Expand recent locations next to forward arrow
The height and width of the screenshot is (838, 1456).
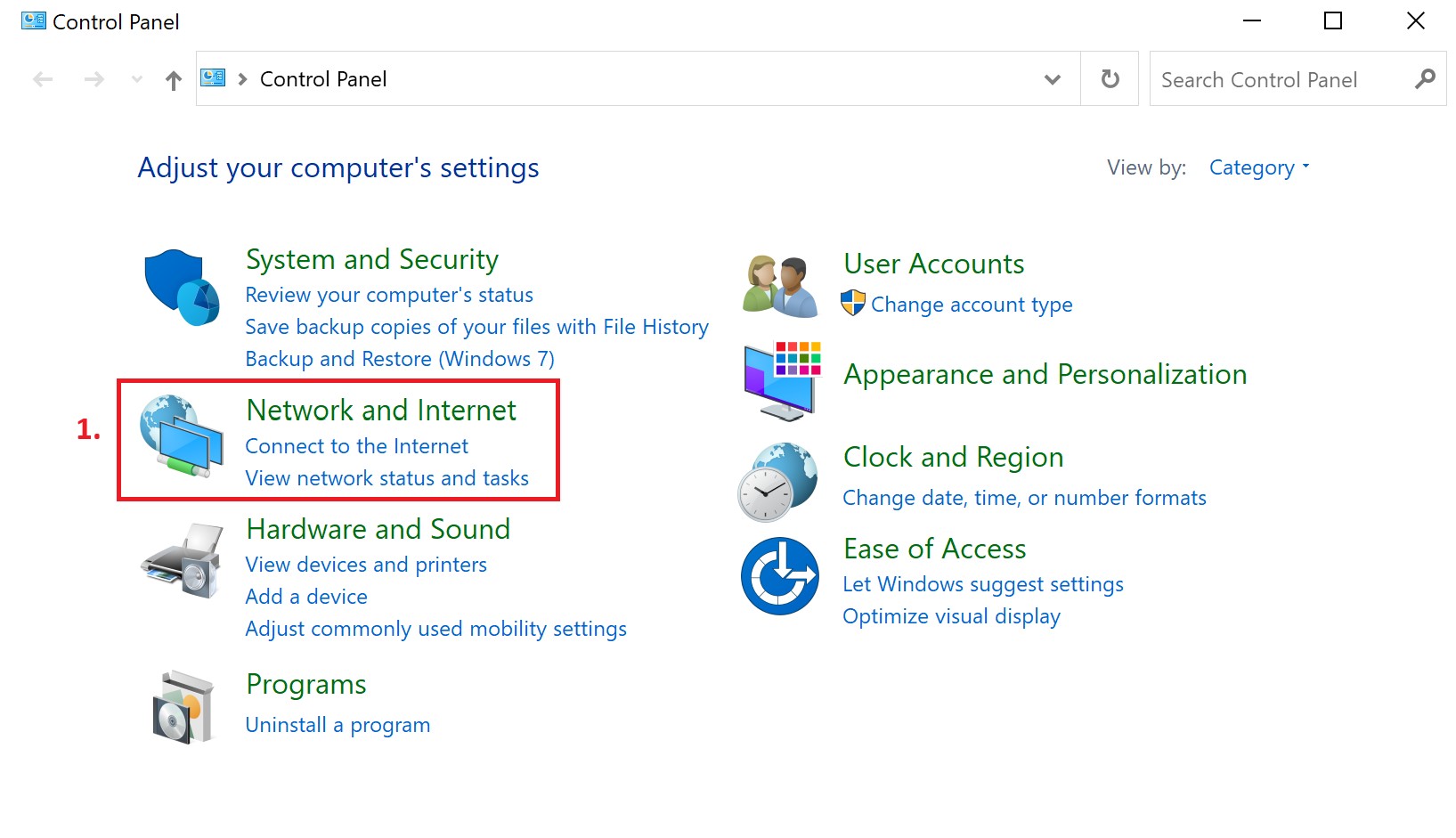pyautogui.click(x=136, y=78)
